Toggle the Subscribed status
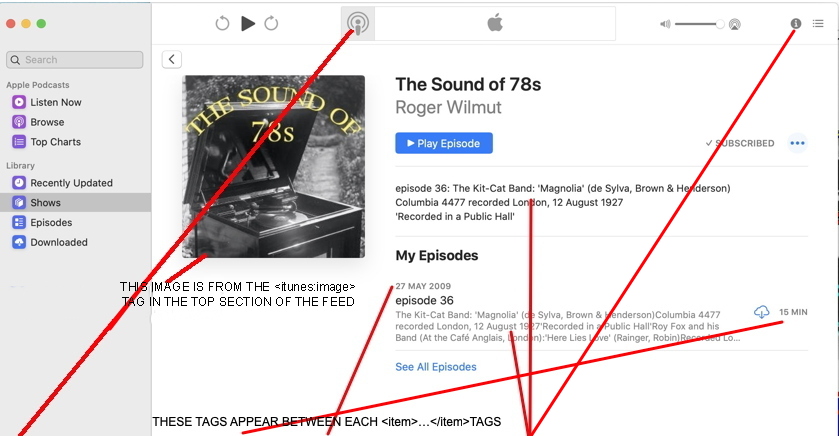The width and height of the screenshot is (839, 436). coord(739,143)
